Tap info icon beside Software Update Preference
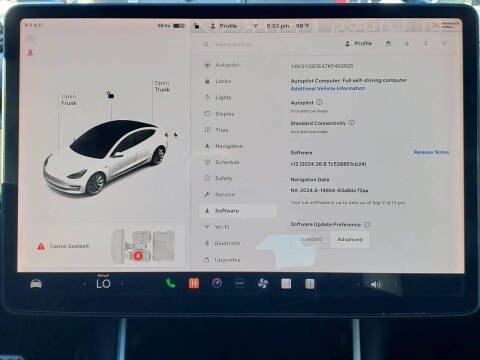480x360 pixels. (x=367, y=225)
